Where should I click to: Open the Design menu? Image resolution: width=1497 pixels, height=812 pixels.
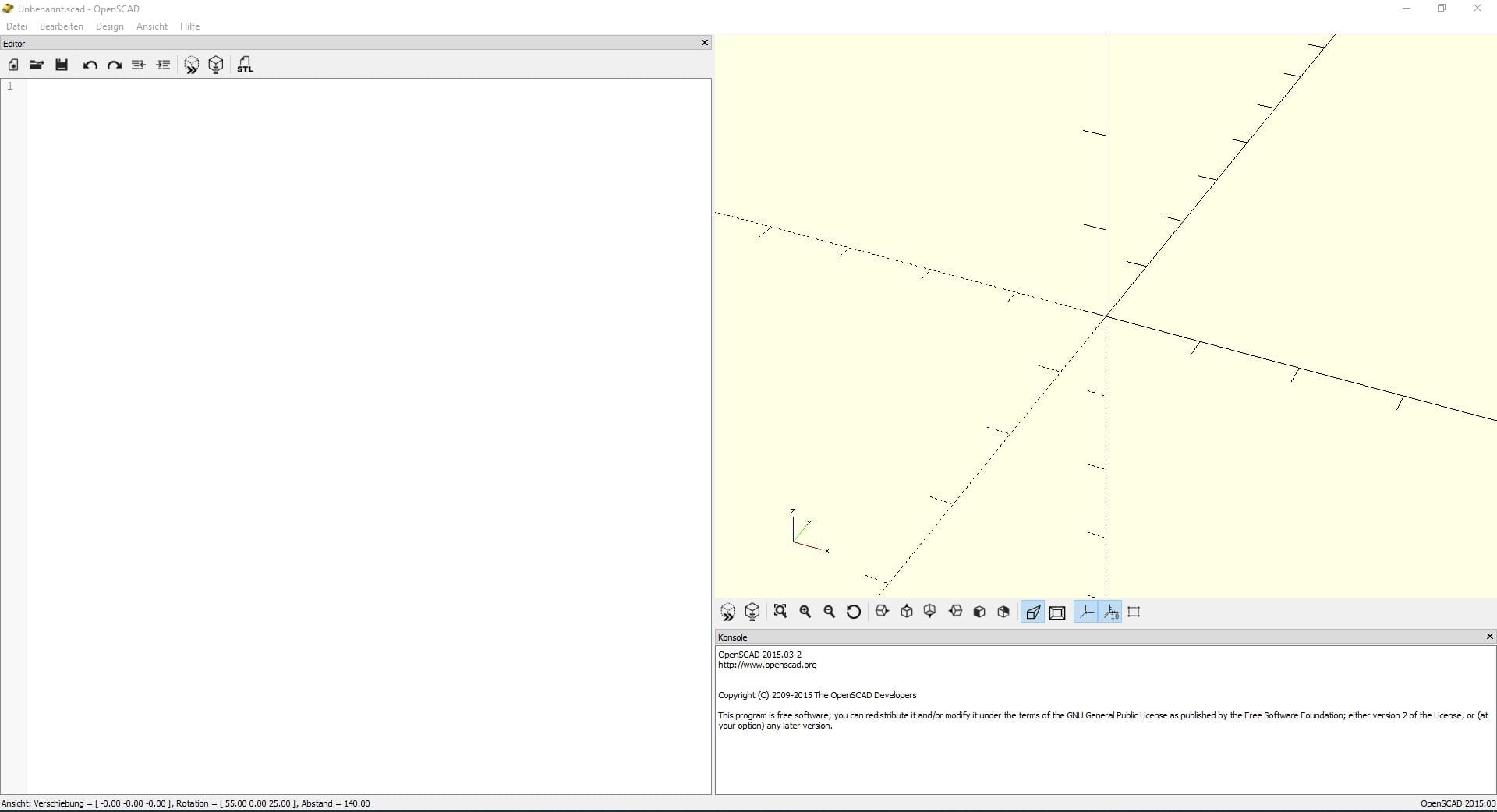point(110,26)
